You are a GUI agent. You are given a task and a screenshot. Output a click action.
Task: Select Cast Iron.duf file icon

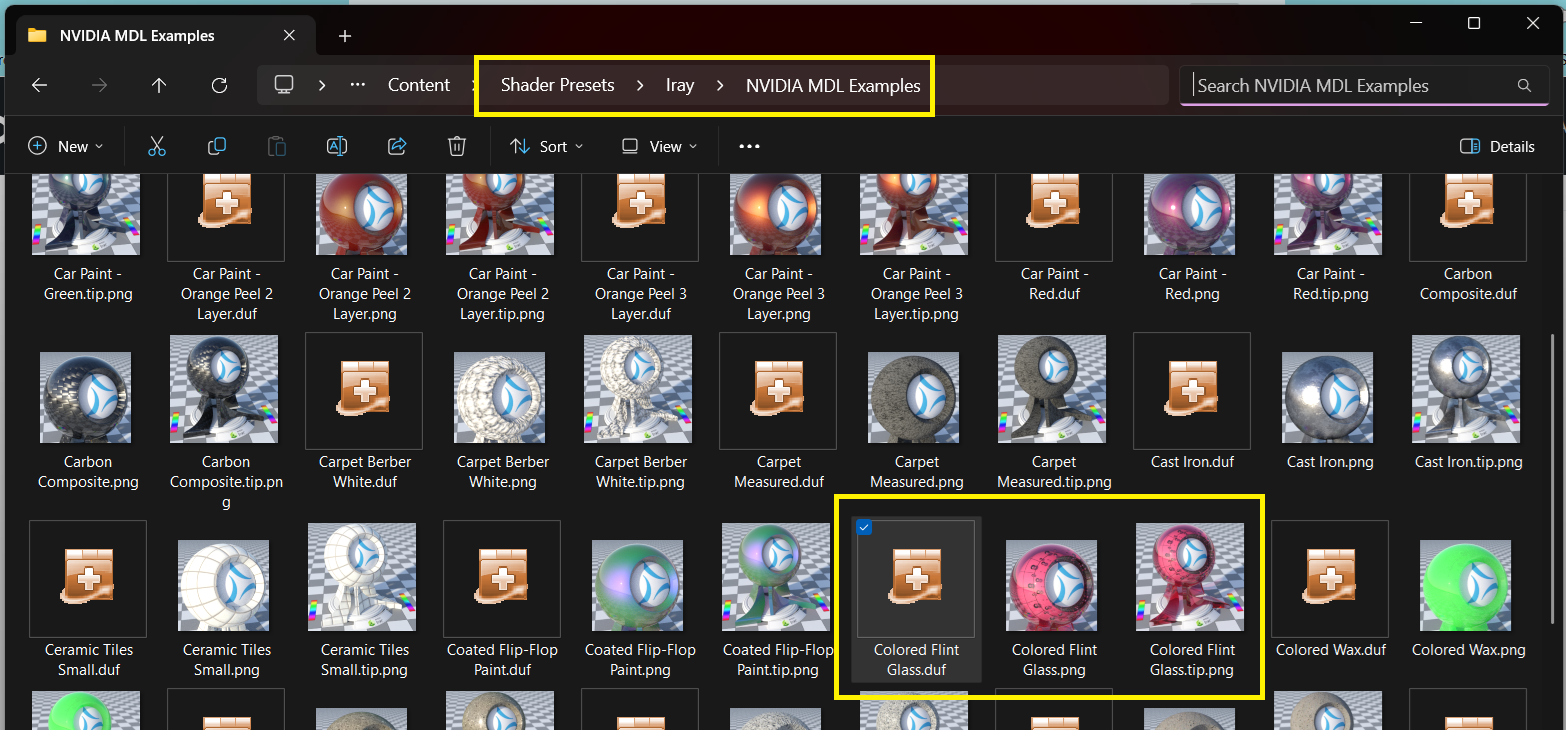pos(1192,391)
